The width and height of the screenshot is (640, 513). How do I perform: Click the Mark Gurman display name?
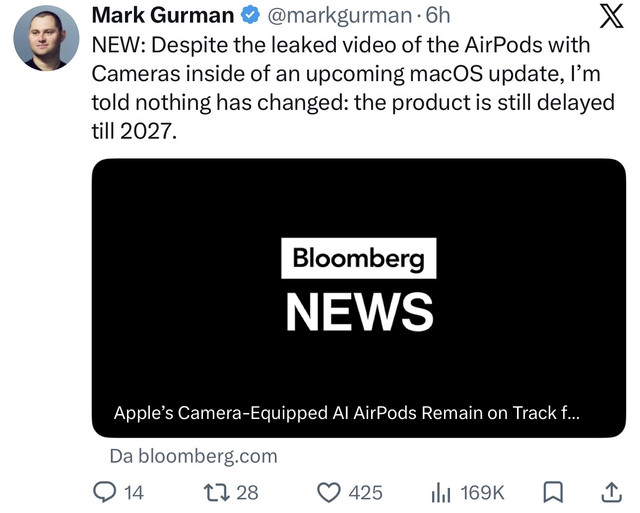click(163, 16)
